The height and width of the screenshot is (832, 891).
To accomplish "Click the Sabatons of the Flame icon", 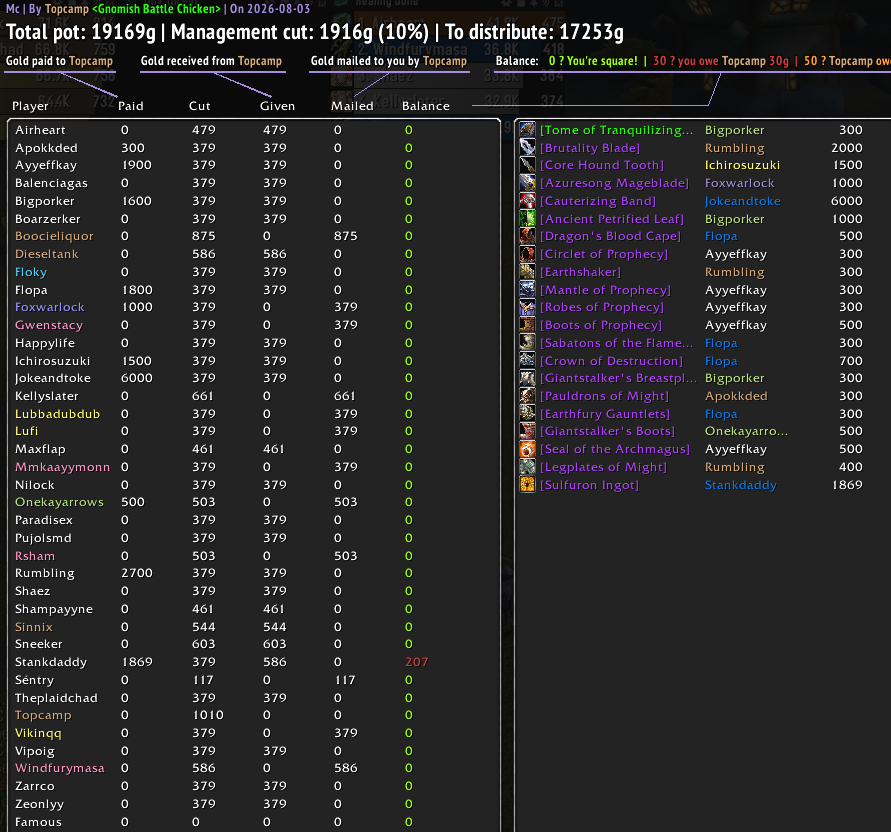I will click(527, 343).
